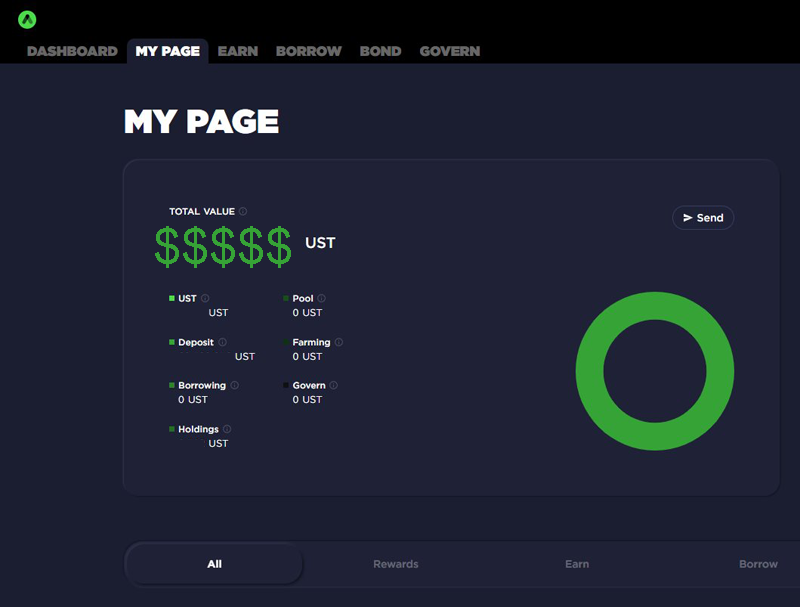The height and width of the screenshot is (607, 800).
Task: Open the Dashboard tab
Action: [x=72, y=51]
